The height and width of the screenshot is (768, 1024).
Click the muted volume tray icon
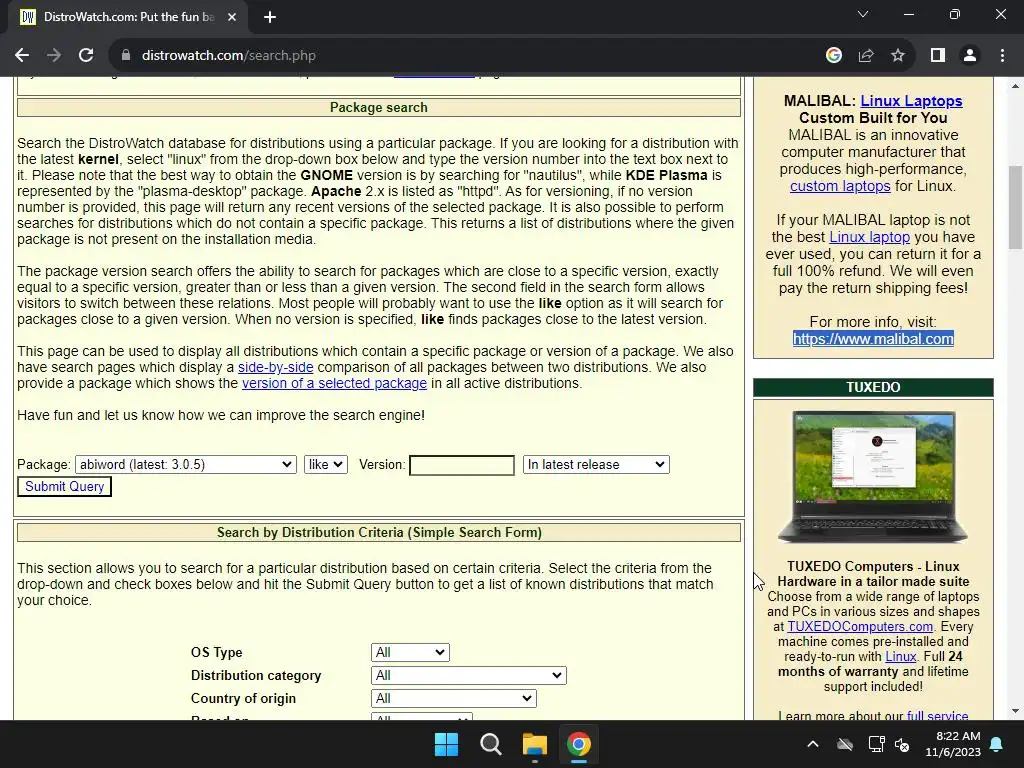[x=903, y=744]
